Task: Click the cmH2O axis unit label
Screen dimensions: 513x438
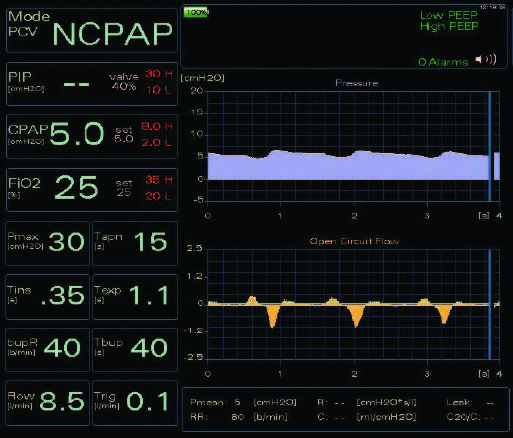Action: tap(202, 78)
